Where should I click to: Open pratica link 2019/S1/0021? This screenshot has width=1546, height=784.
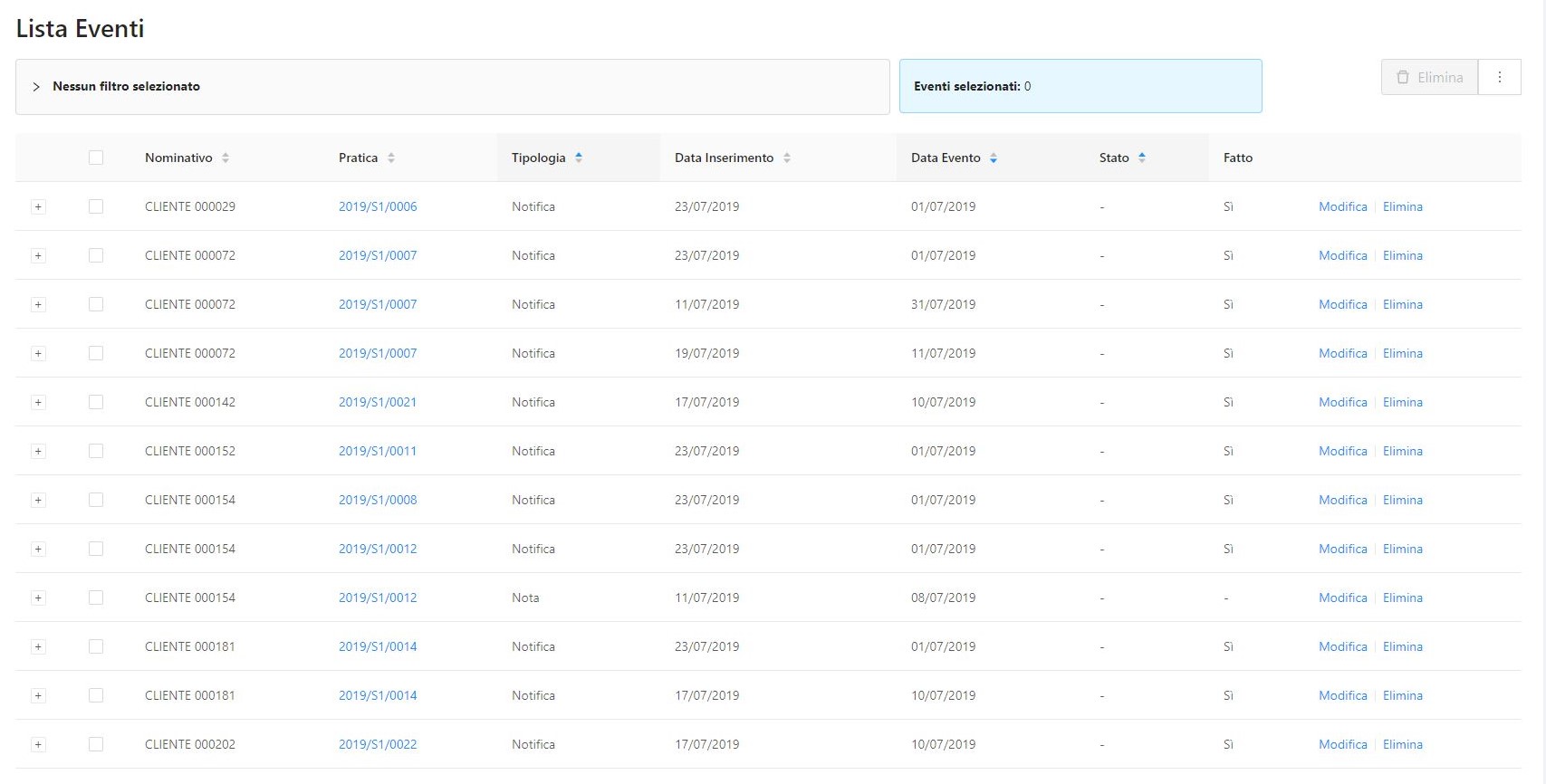pyautogui.click(x=378, y=402)
